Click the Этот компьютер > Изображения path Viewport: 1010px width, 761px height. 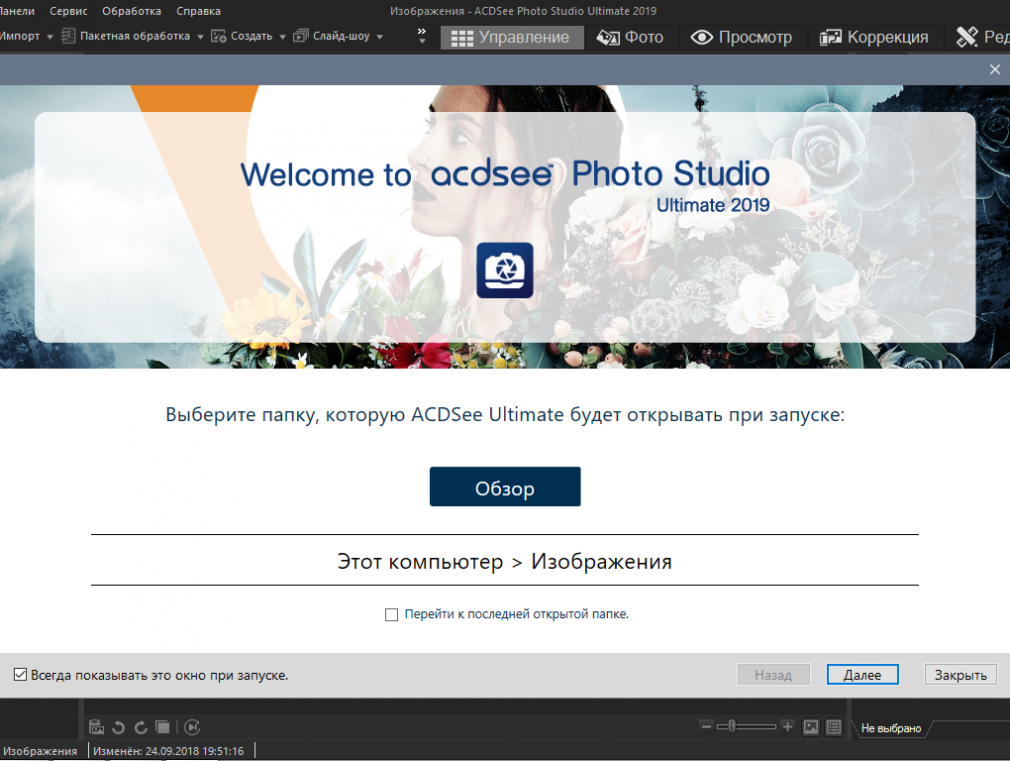coord(504,561)
